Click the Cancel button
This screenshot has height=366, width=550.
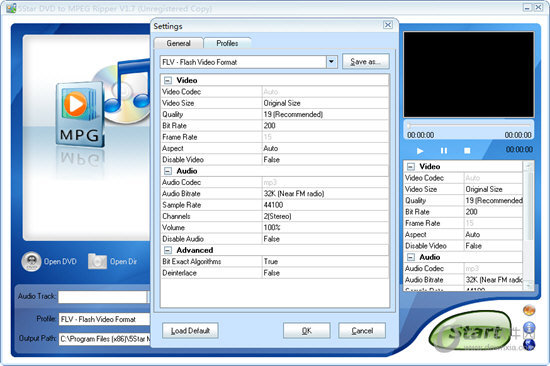[x=362, y=331]
